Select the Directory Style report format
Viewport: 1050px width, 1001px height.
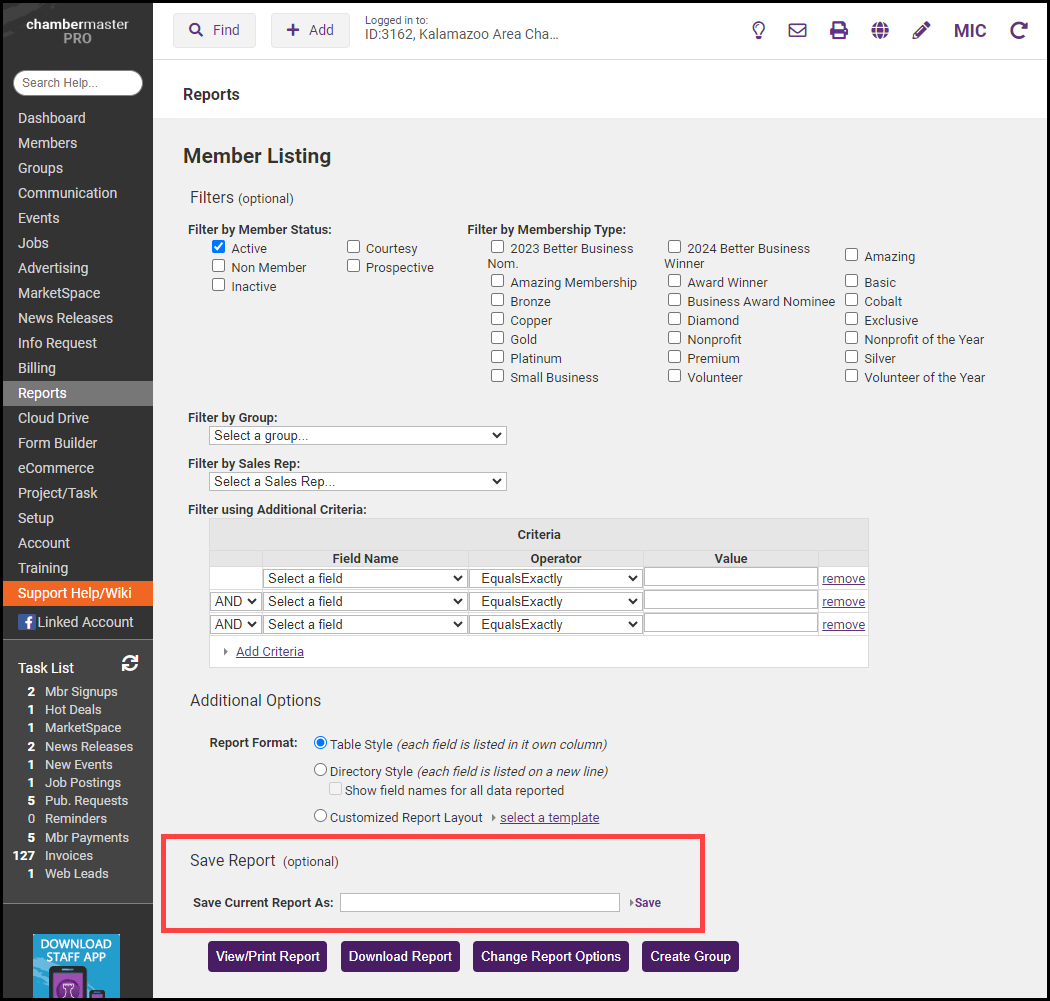point(320,770)
